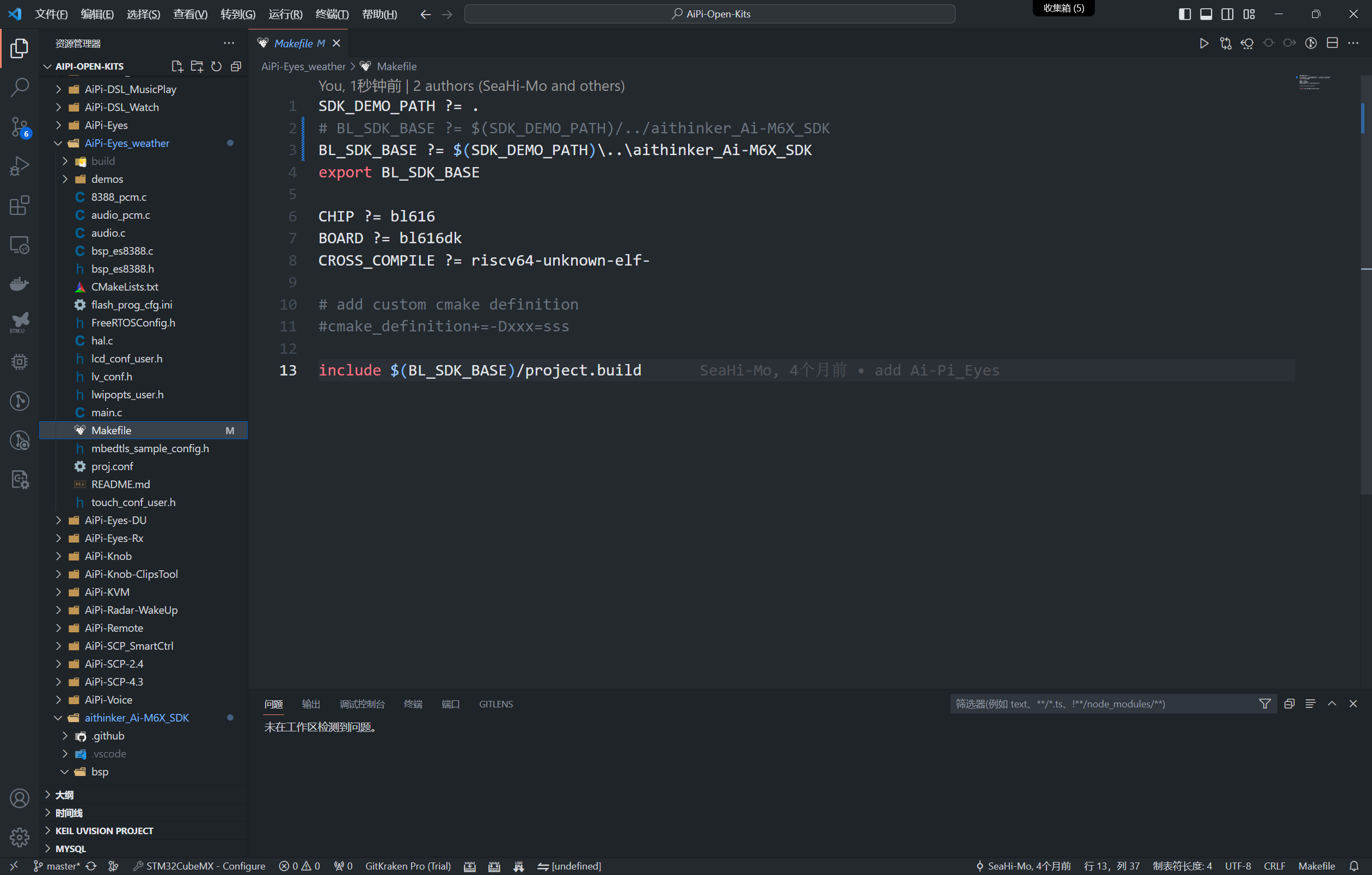Open changes compare icon in editor toolbar
The width and height of the screenshot is (1372, 875).
(x=1226, y=44)
